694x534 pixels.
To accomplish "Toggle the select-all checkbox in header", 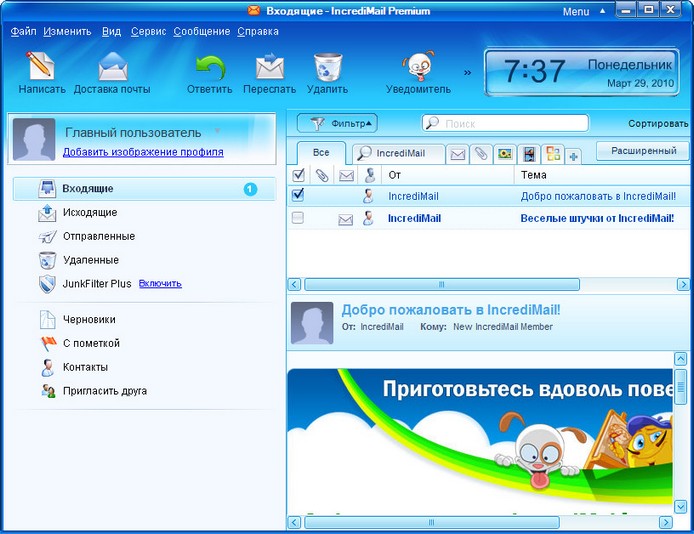I will tap(298, 175).
